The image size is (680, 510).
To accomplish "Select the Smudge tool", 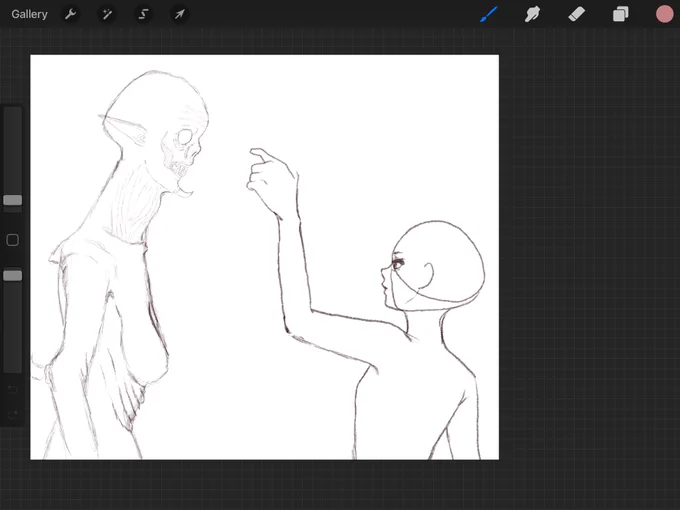I will [533, 14].
